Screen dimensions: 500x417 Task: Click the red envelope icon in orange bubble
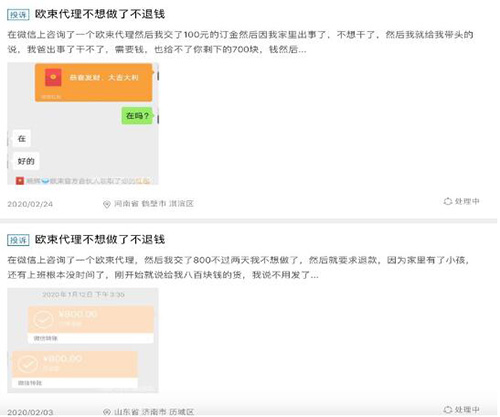[53, 77]
